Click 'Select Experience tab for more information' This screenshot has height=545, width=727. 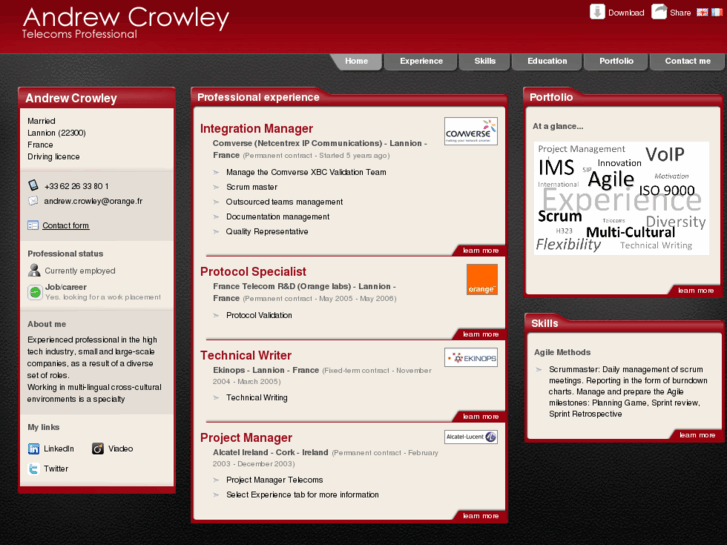pos(302,494)
